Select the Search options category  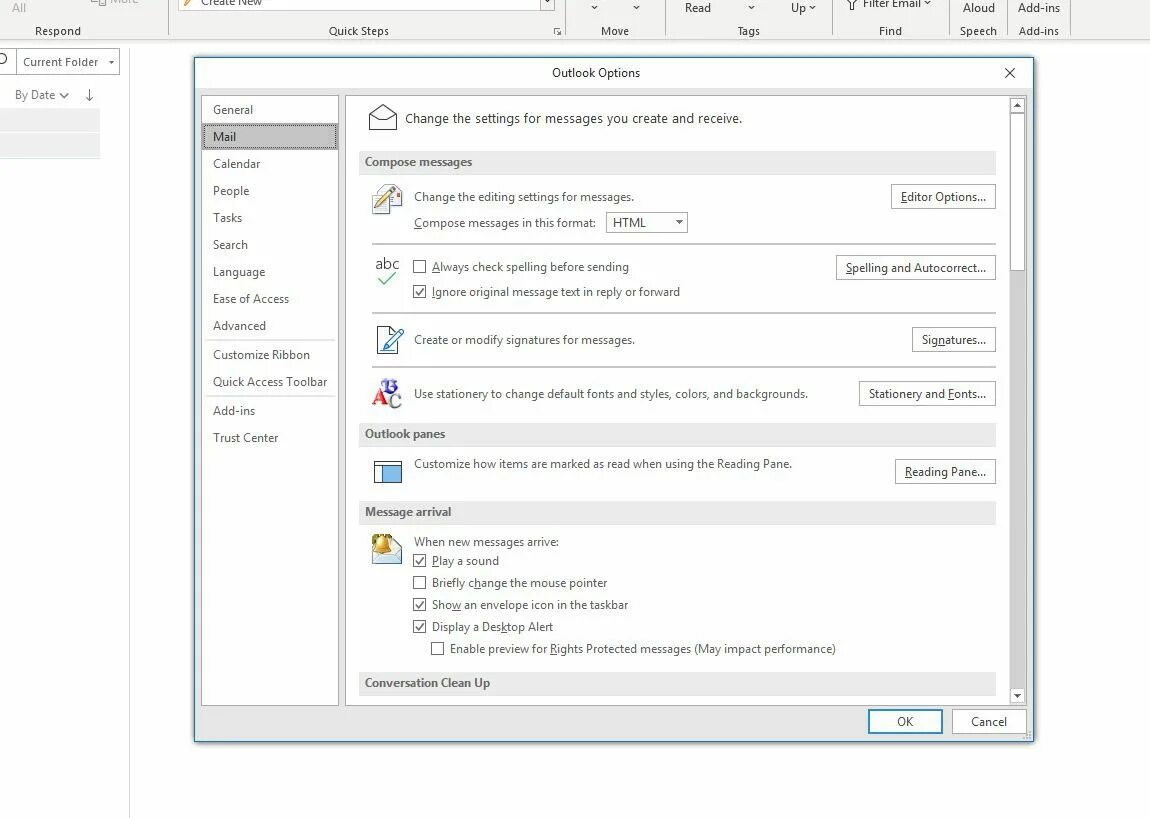(270, 246)
